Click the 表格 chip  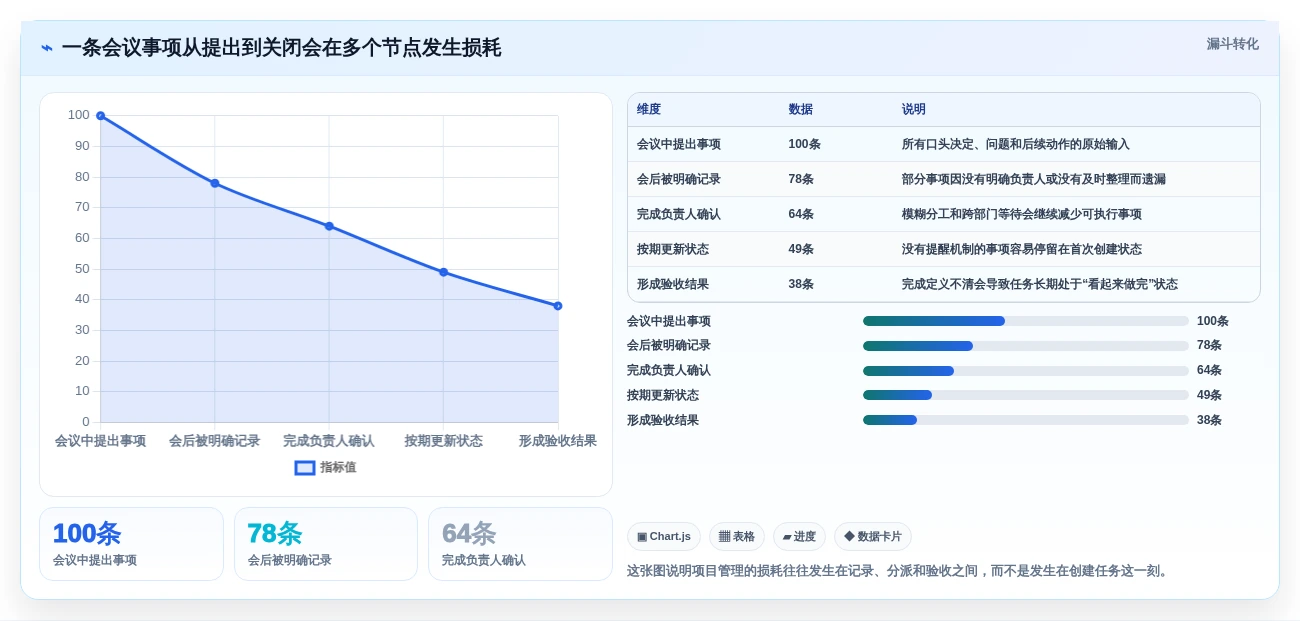(737, 536)
